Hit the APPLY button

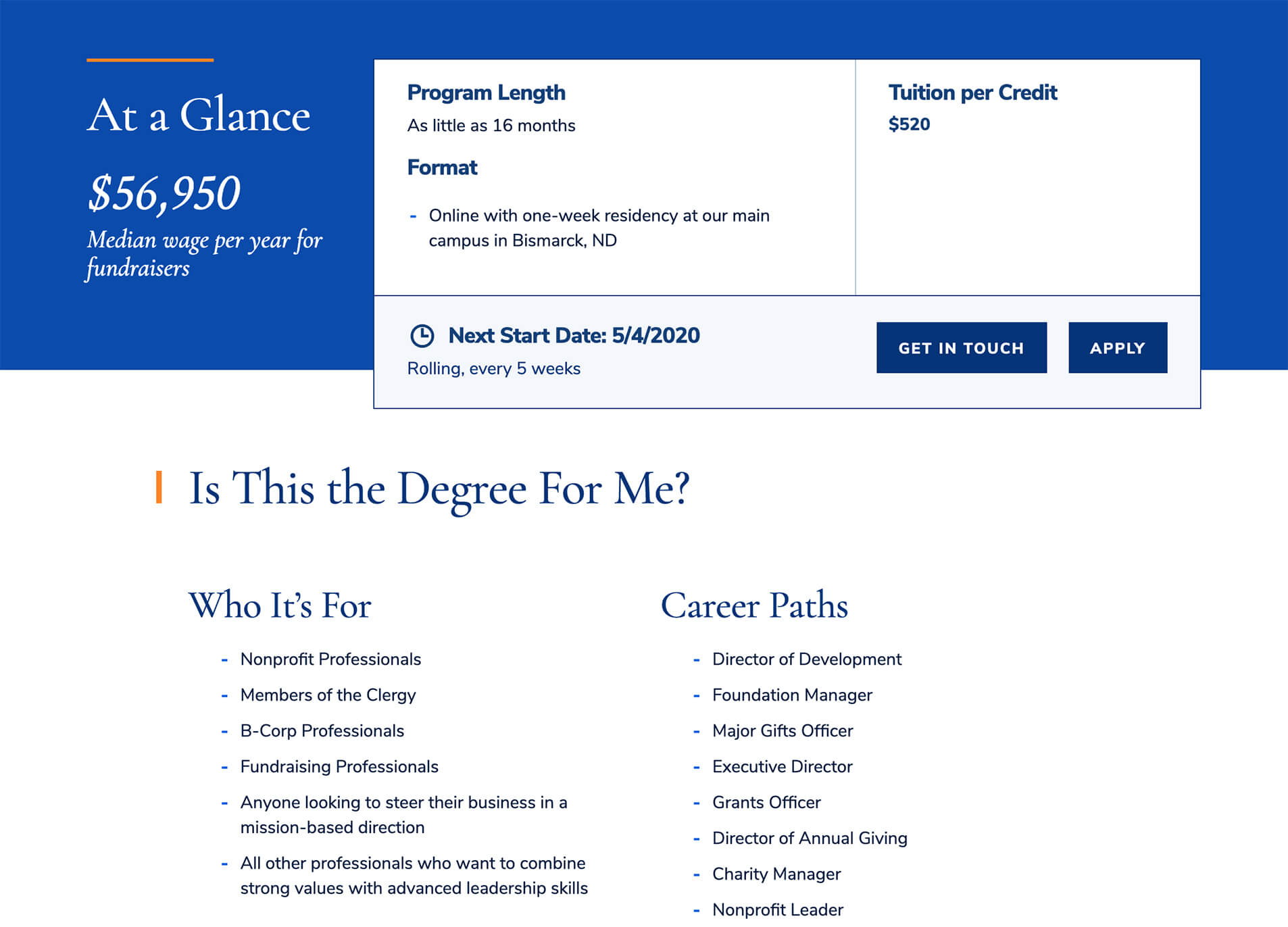click(x=1117, y=348)
